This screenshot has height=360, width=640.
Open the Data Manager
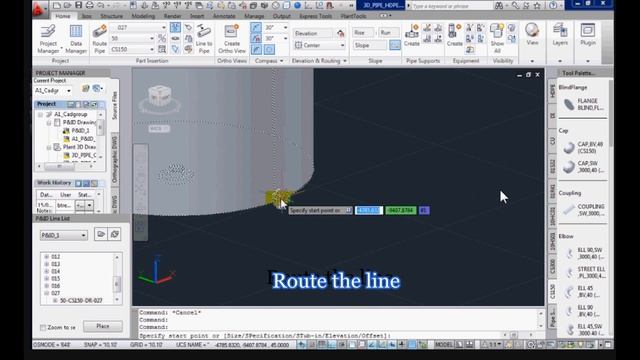point(76,38)
